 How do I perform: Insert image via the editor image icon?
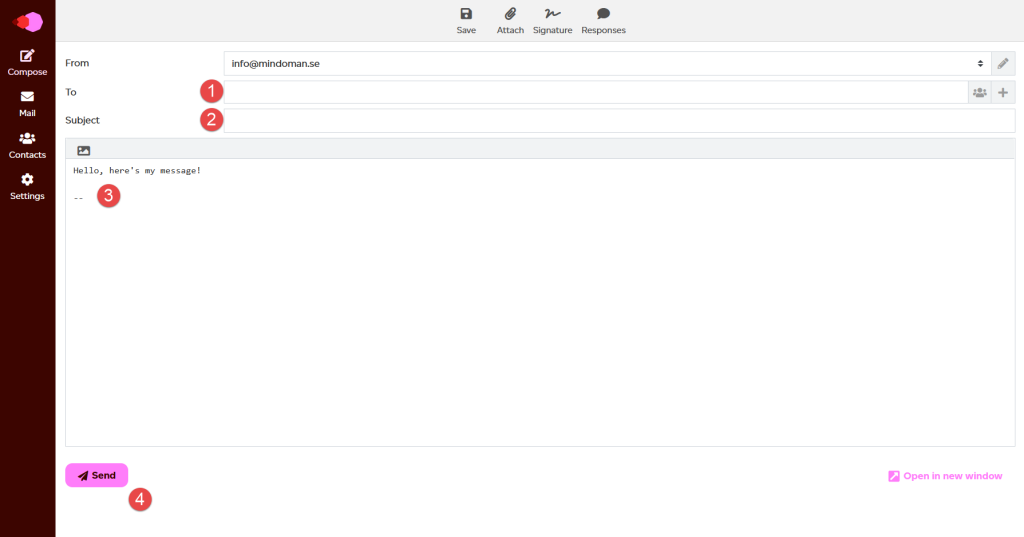coord(84,150)
